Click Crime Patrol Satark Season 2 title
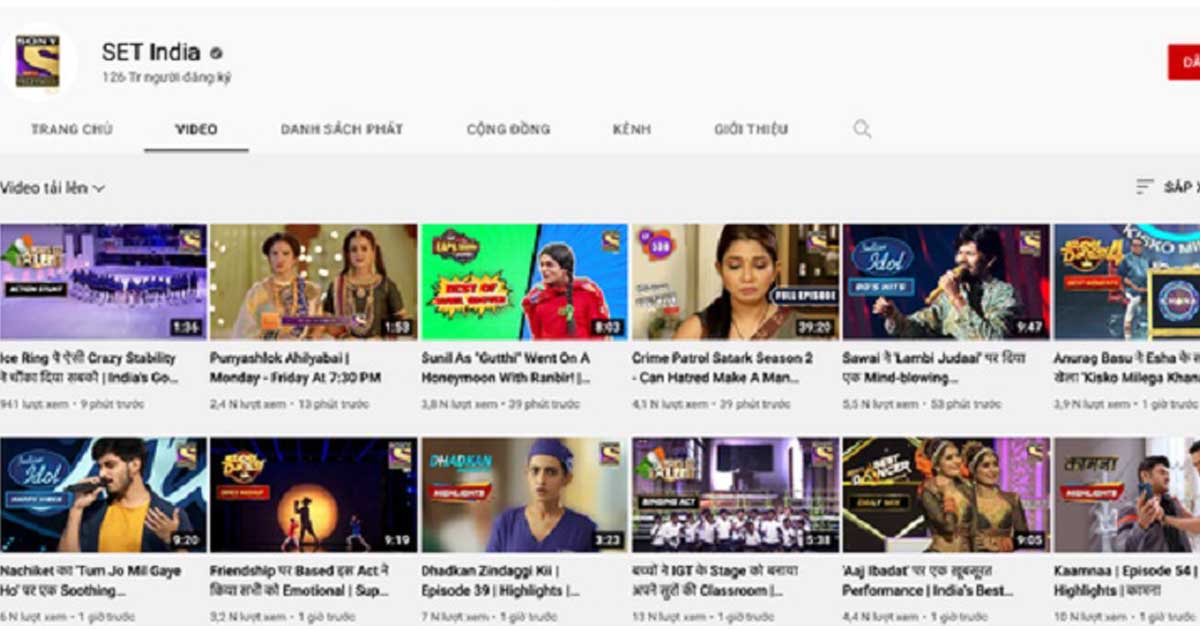1200x630 pixels. [x=722, y=368]
